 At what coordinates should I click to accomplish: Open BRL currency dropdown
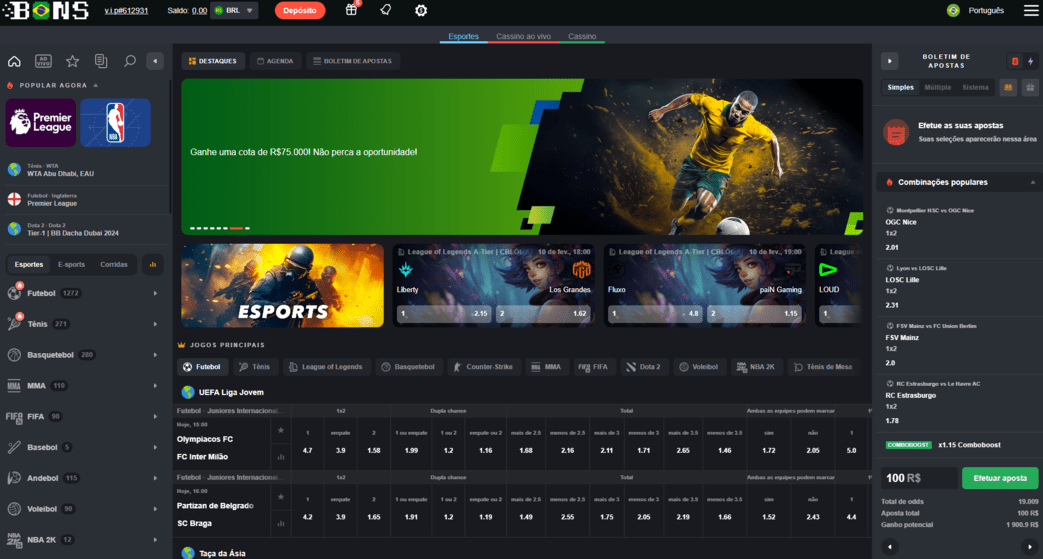(234, 11)
